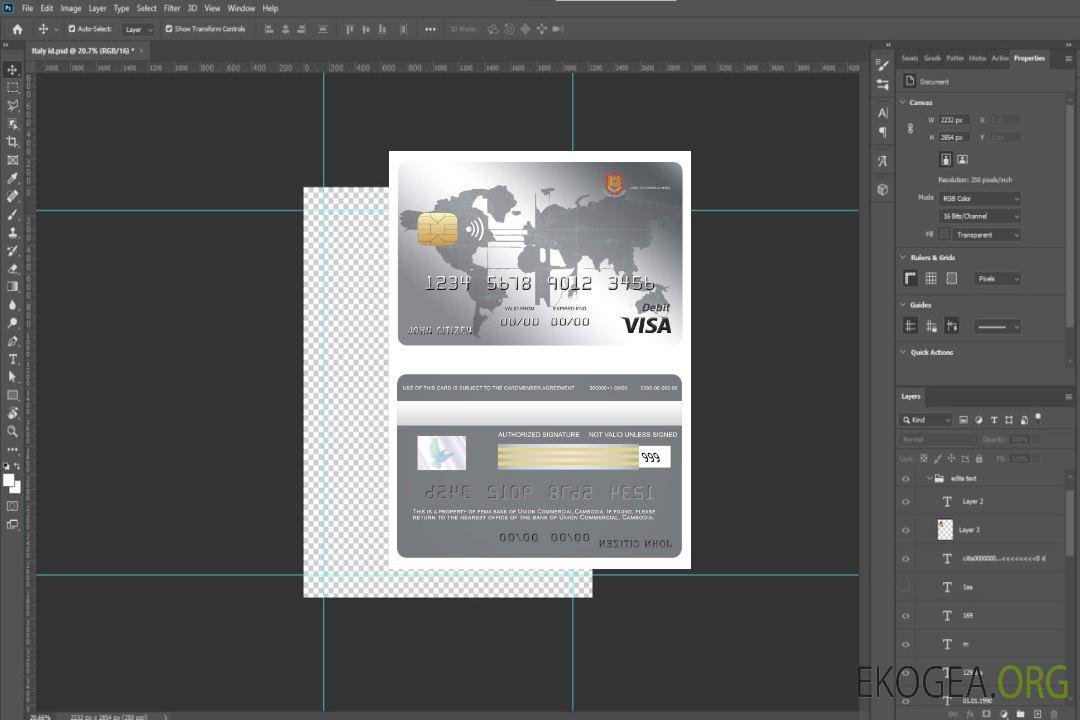Select the Clone Stamp tool
The height and width of the screenshot is (720, 1080).
pyautogui.click(x=12, y=232)
